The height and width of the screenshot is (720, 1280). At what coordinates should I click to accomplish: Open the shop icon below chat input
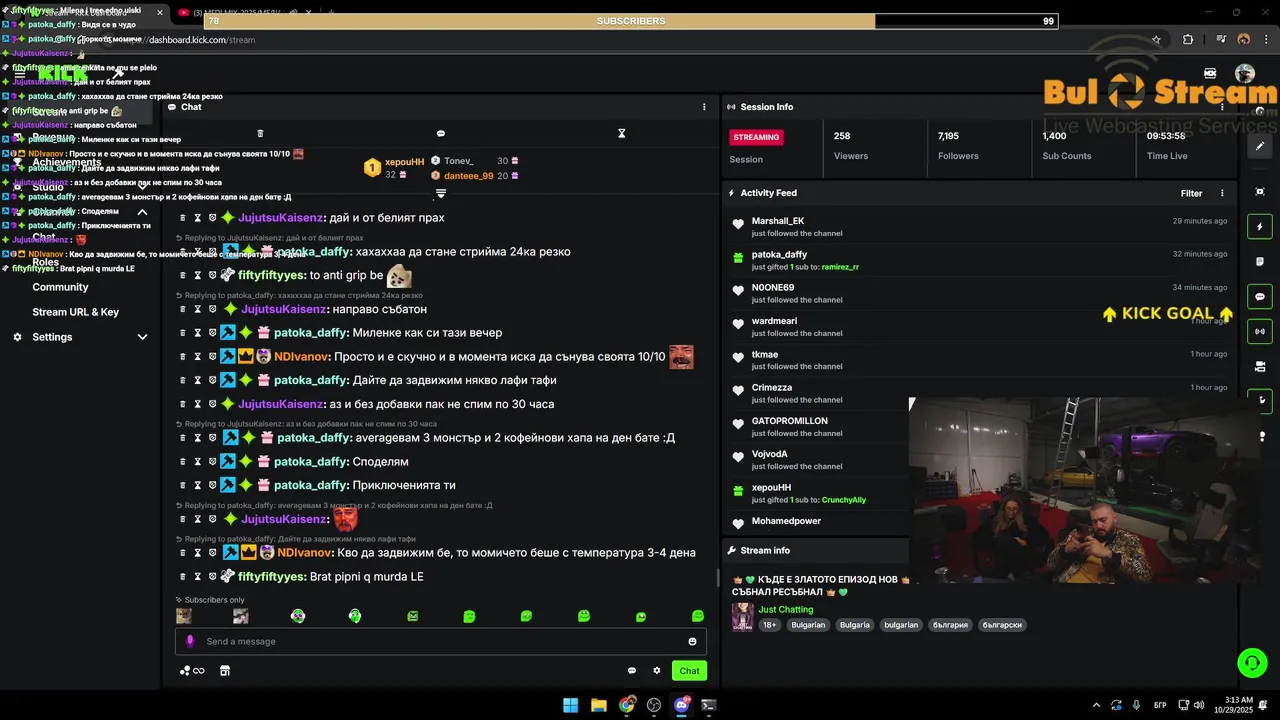225,671
